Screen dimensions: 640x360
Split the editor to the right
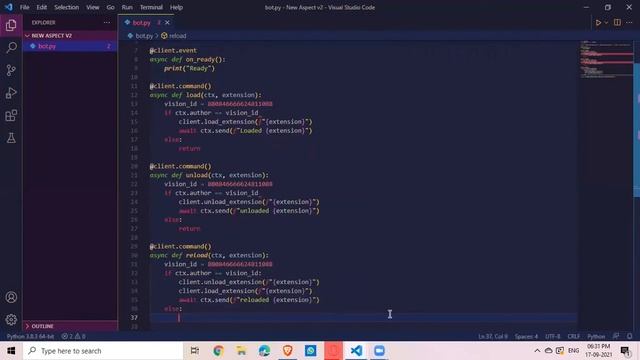617,22
